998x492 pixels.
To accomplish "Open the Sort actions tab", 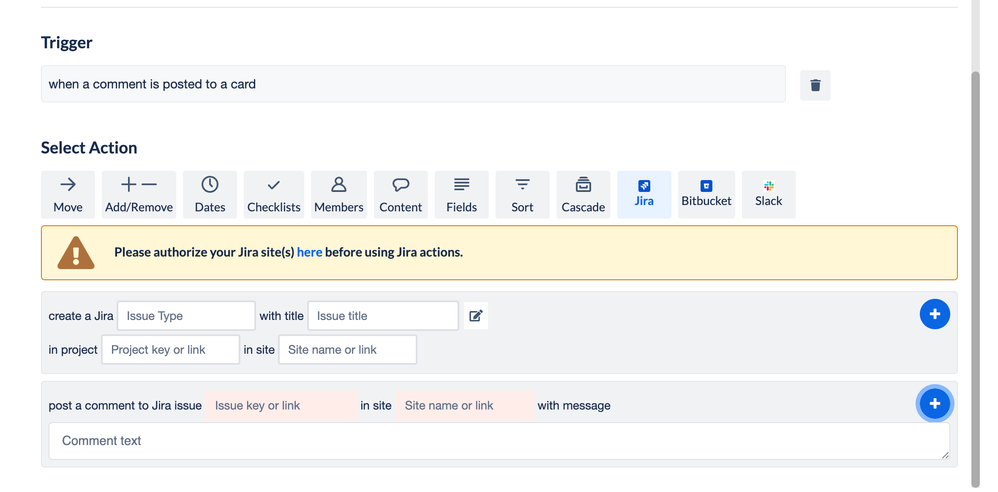I will coord(523,195).
